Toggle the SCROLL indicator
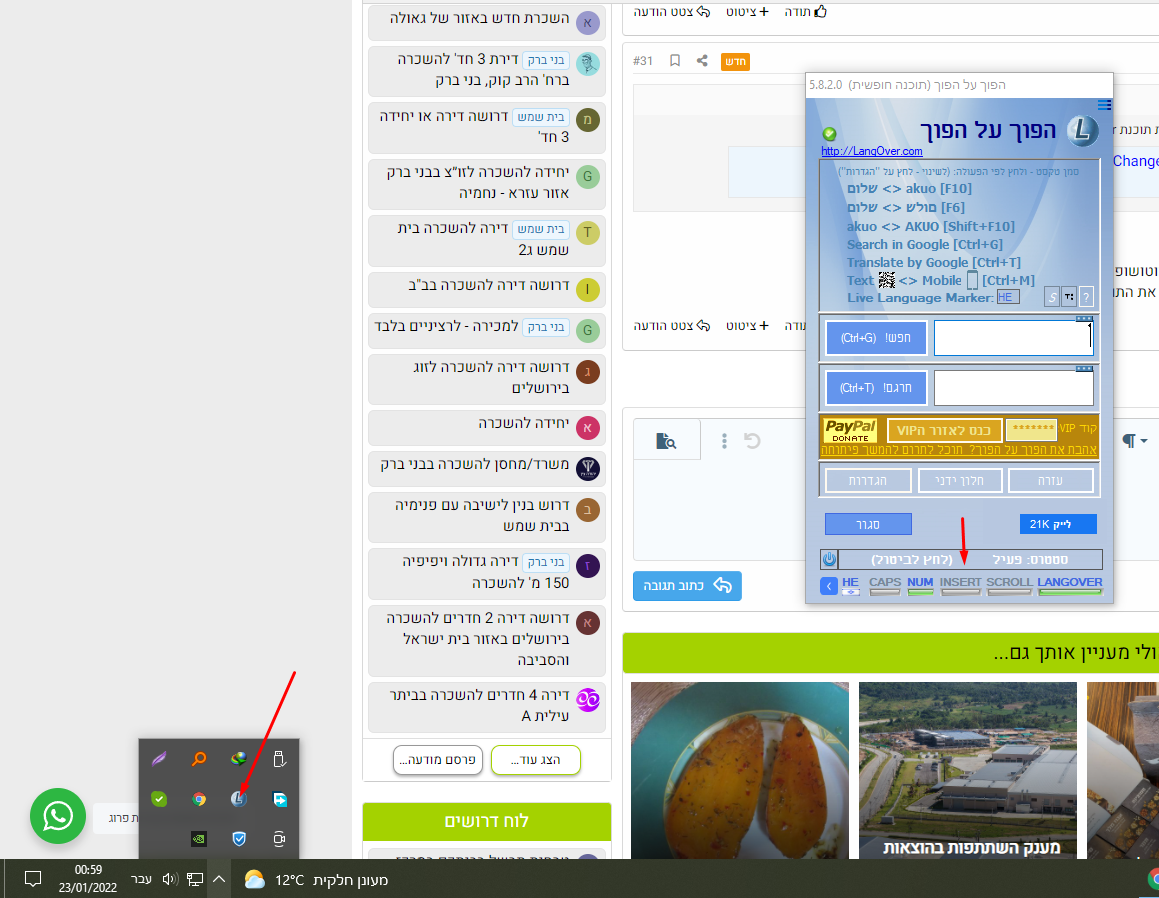 pos(1009,585)
